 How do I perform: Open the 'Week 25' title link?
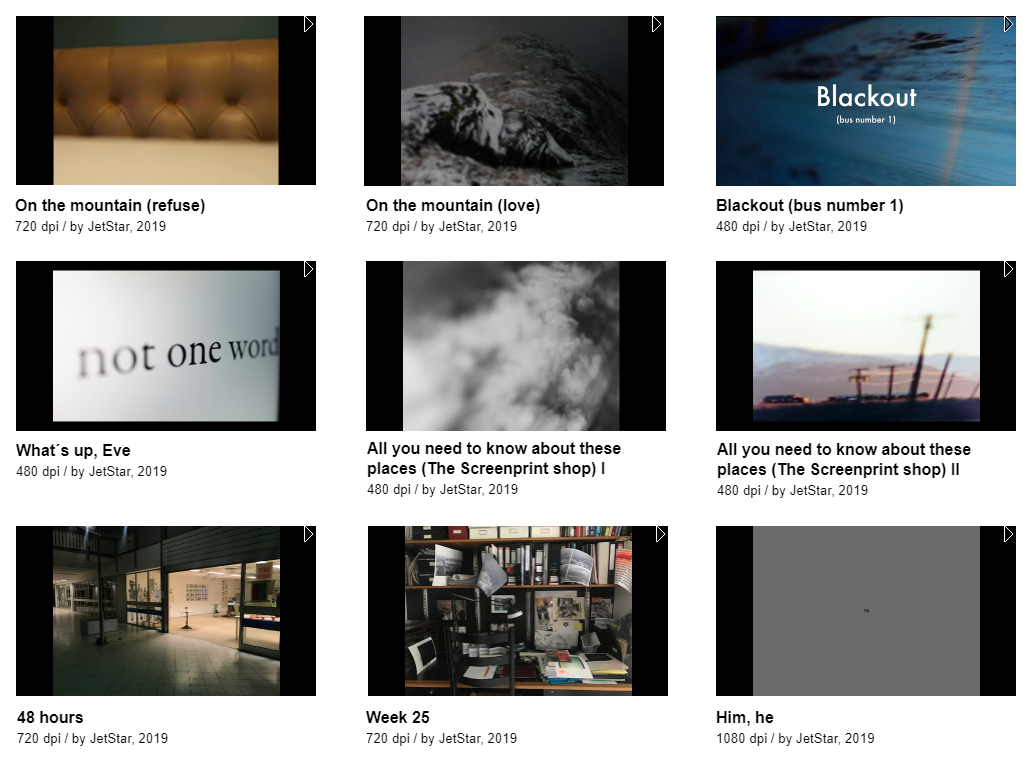[397, 717]
